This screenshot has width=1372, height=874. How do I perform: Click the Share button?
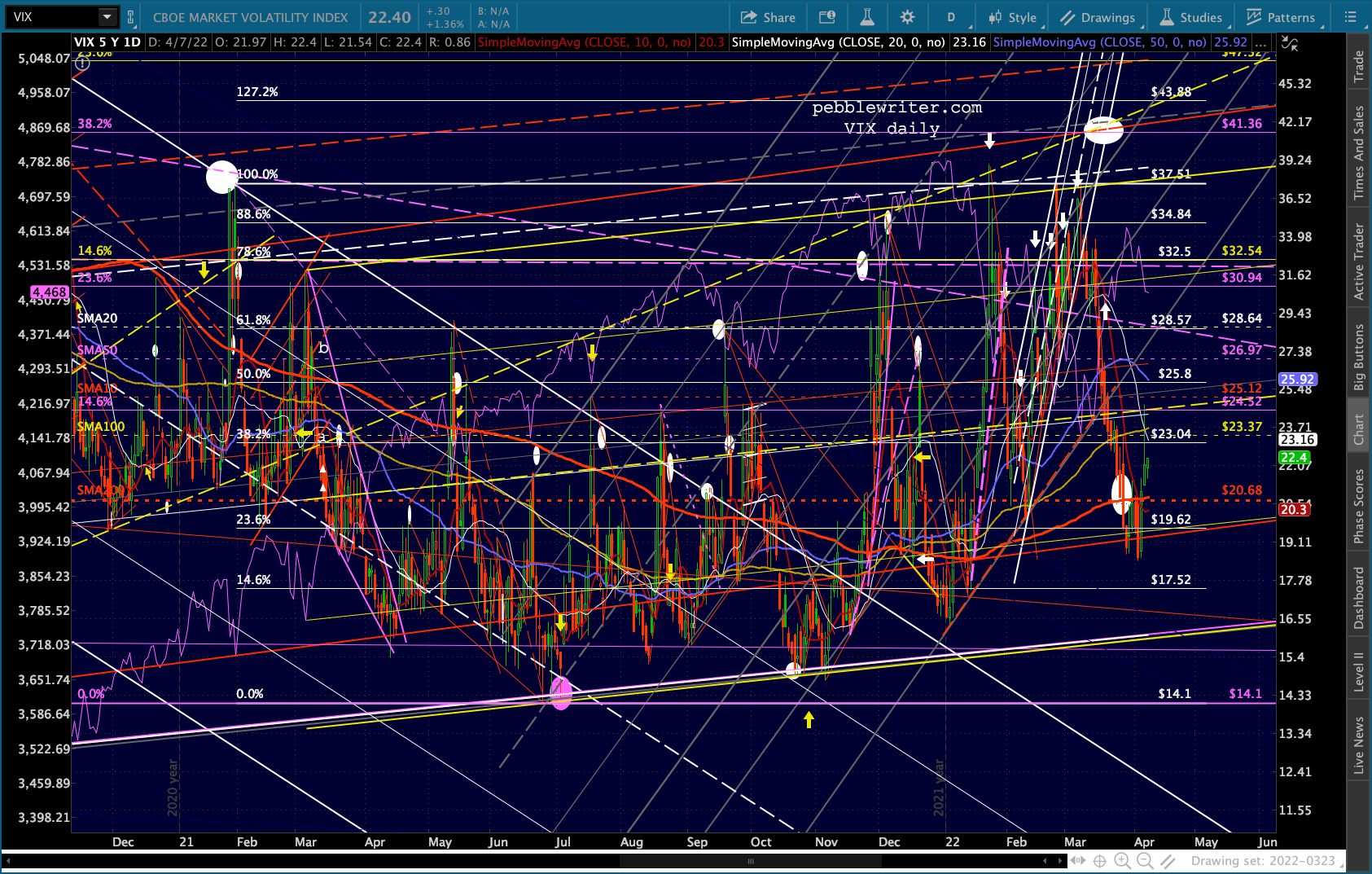(x=768, y=17)
